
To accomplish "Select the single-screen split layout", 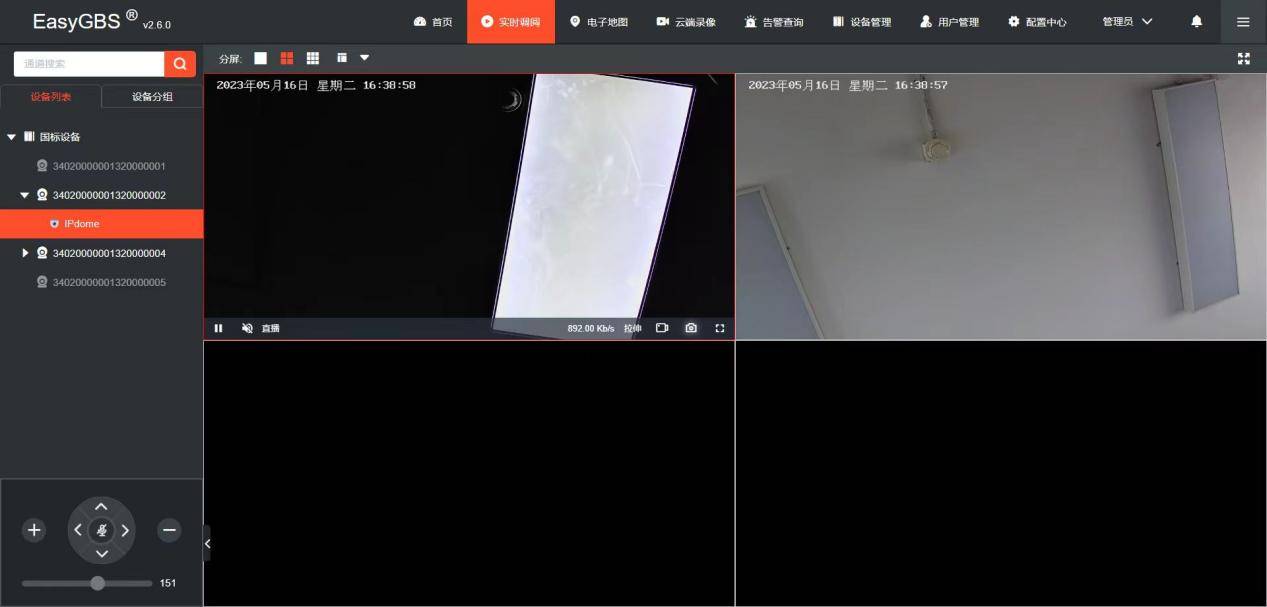I will 260,57.
